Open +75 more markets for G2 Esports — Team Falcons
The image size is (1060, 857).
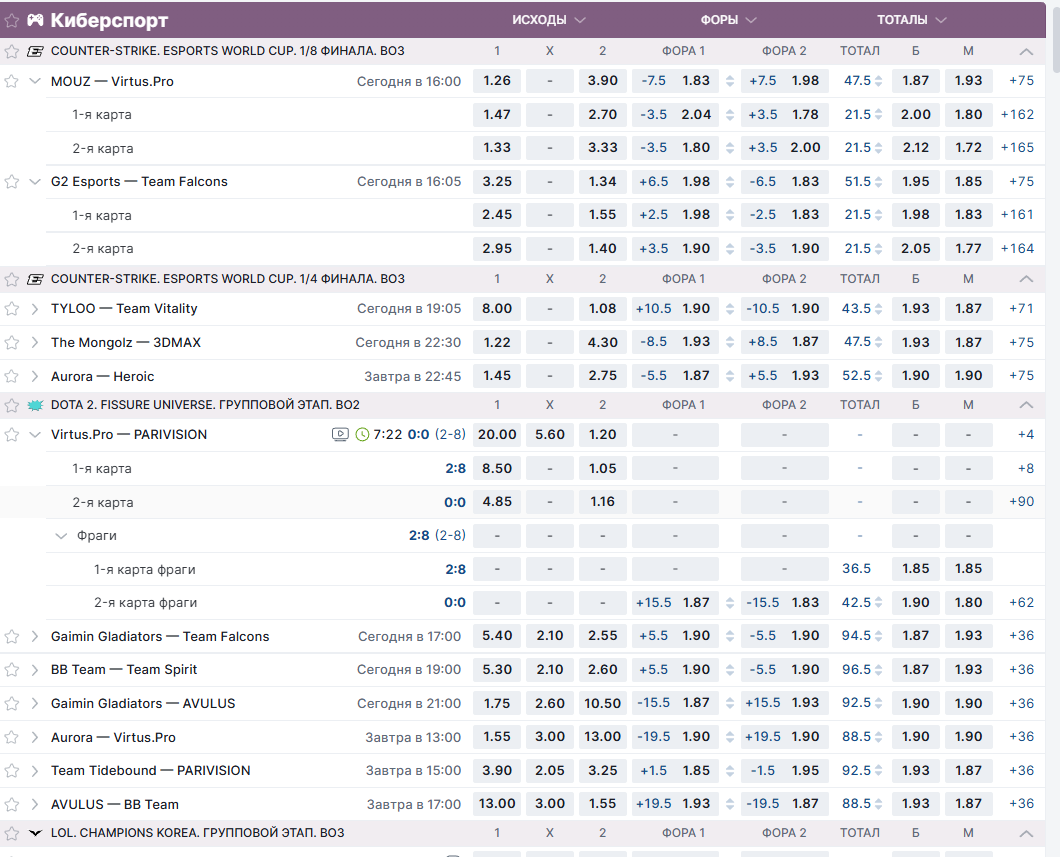pyautogui.click(x=1021, y=182)
